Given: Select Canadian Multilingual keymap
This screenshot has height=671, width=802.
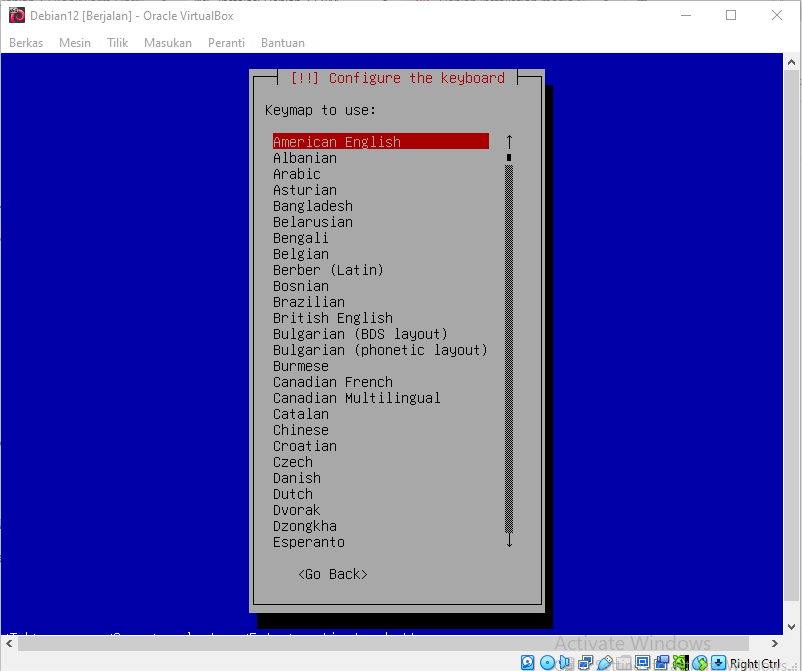Looking at the screenshot, I should pyautogui.click(x=357, y=398).
